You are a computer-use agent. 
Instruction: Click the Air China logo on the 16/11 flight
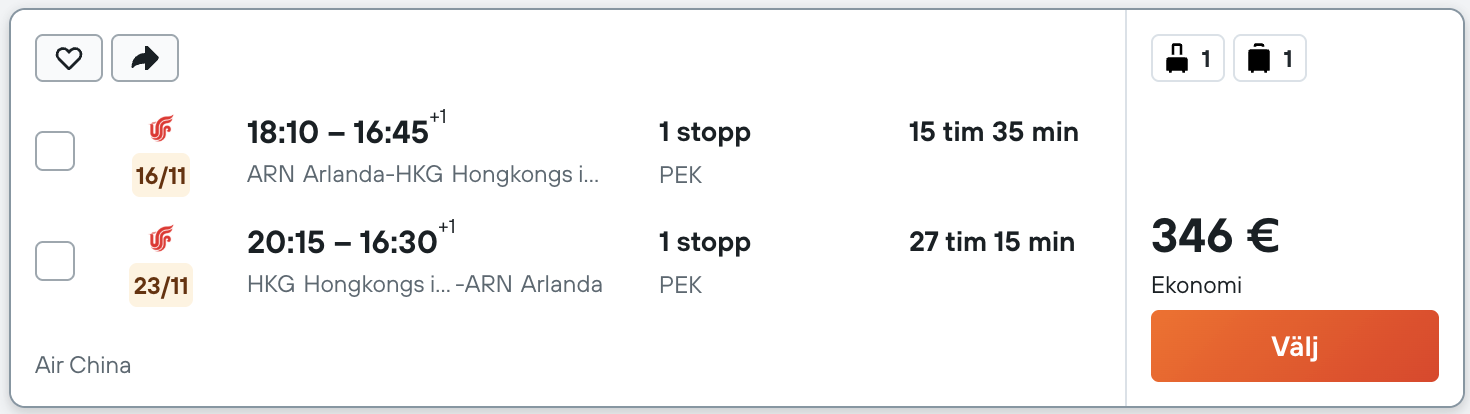(x=161, y=129)
